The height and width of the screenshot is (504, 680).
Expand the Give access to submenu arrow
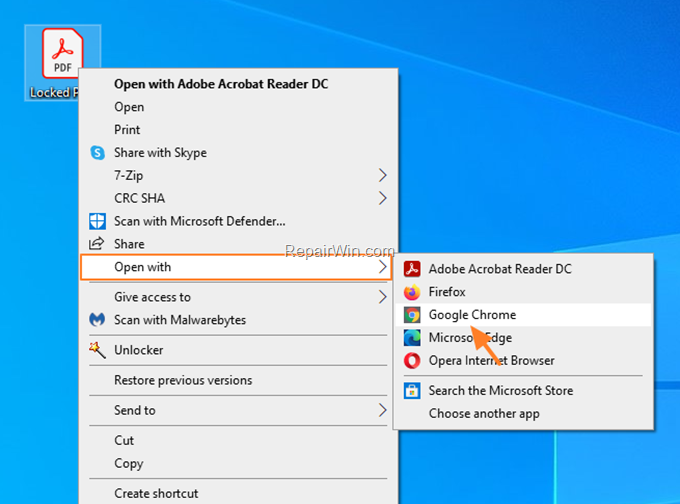click(382, 297)
